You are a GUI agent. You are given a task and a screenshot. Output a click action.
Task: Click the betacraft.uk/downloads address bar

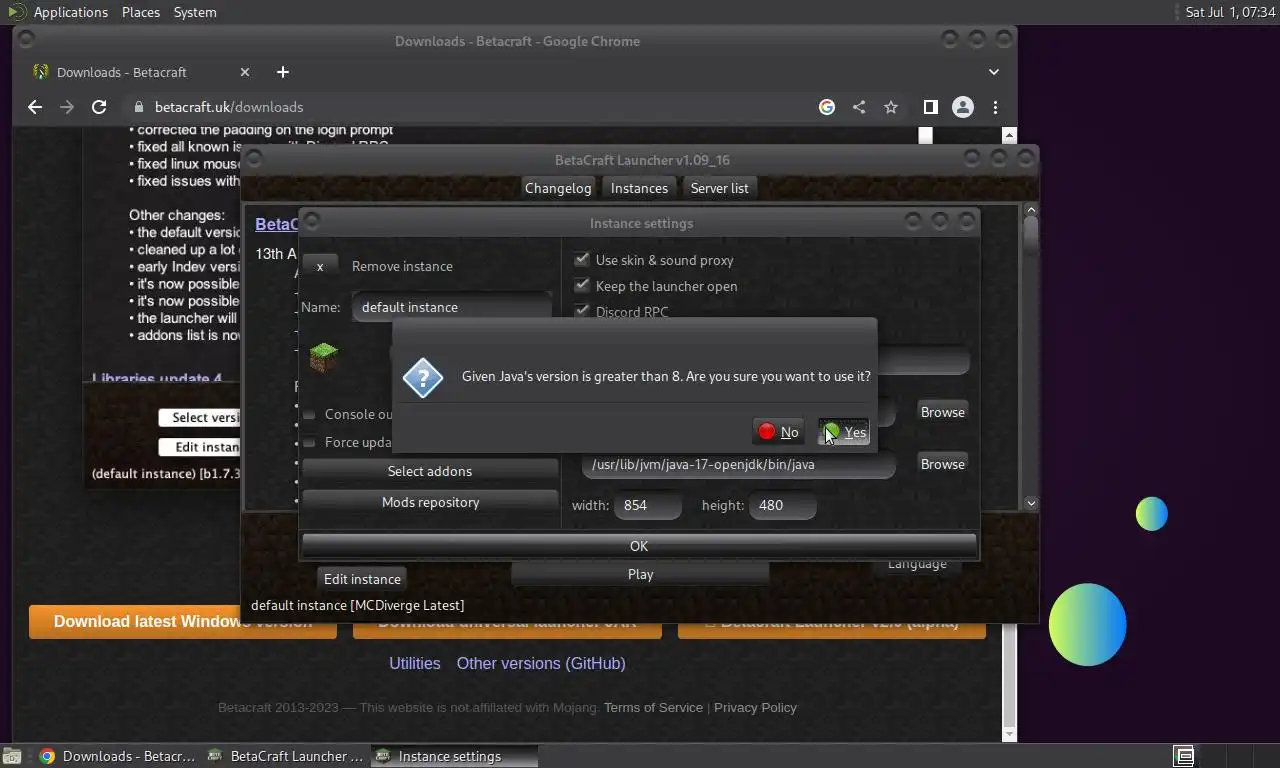[x=470, y=107]
